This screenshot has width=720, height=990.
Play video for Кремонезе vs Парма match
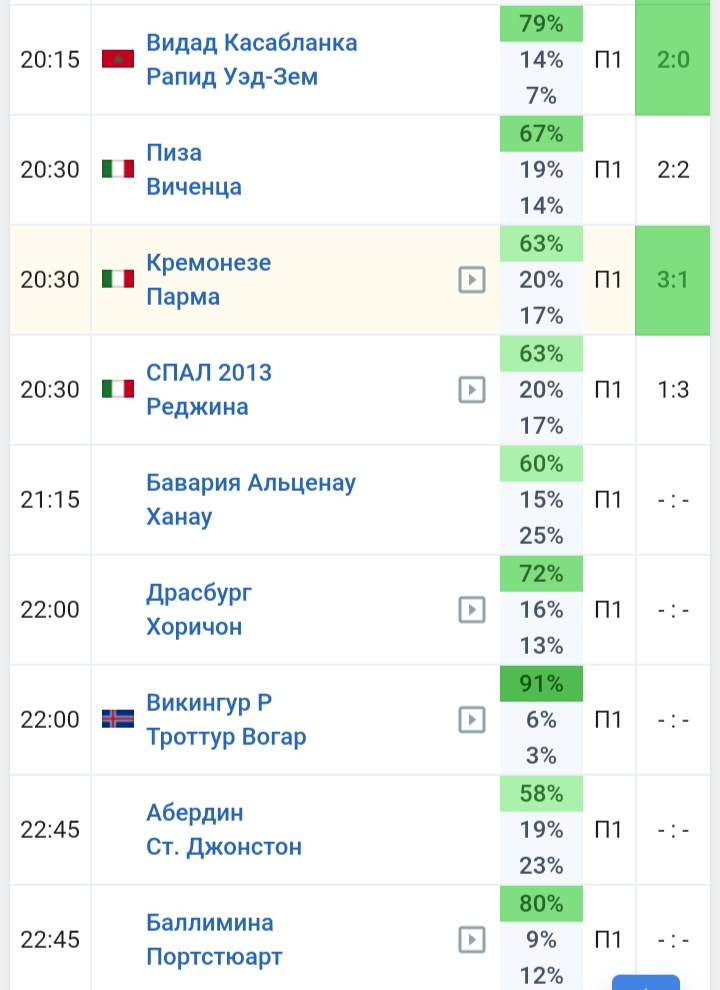coord(471,280)
